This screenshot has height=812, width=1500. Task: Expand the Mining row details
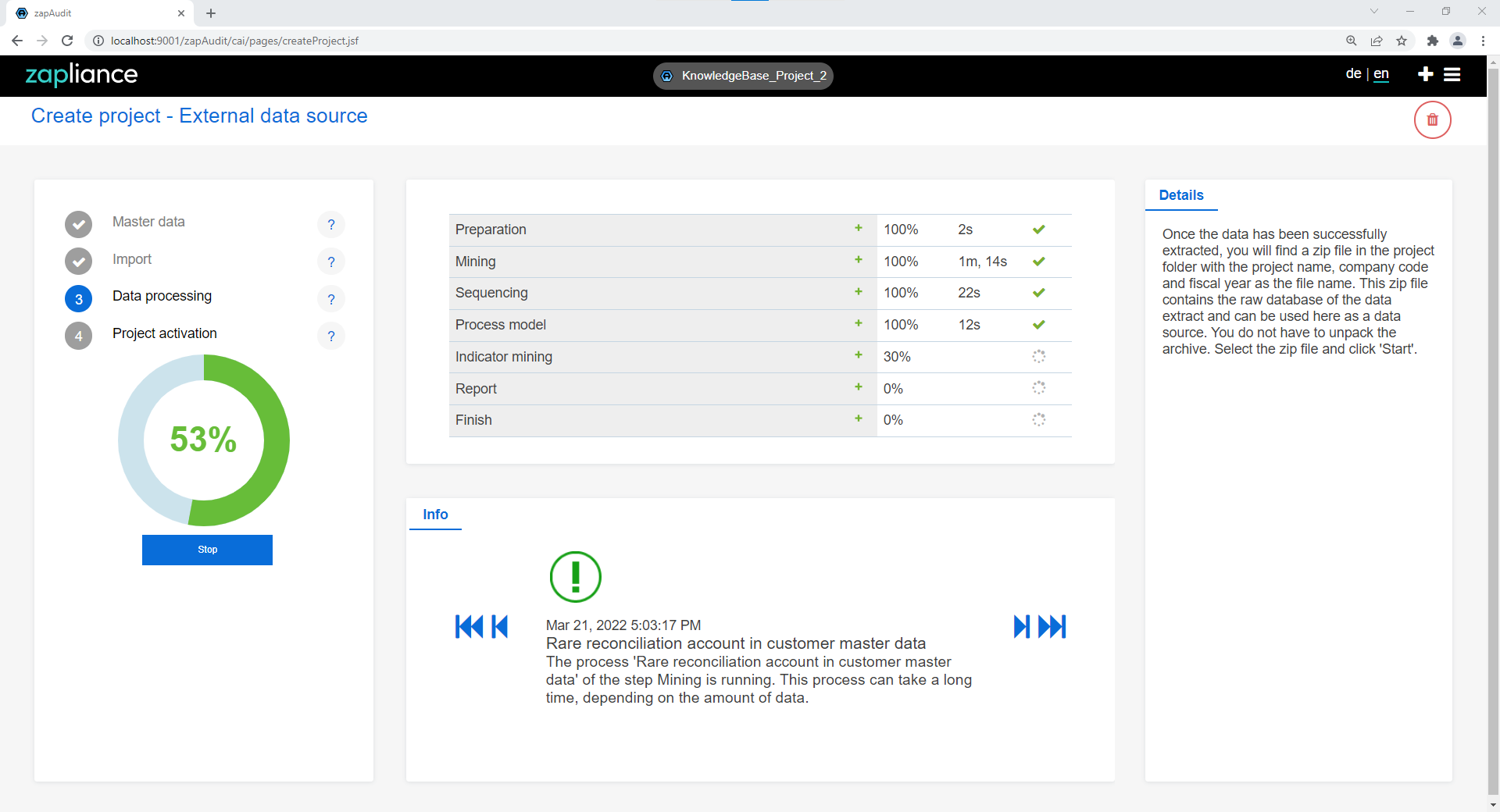(859, 259)
